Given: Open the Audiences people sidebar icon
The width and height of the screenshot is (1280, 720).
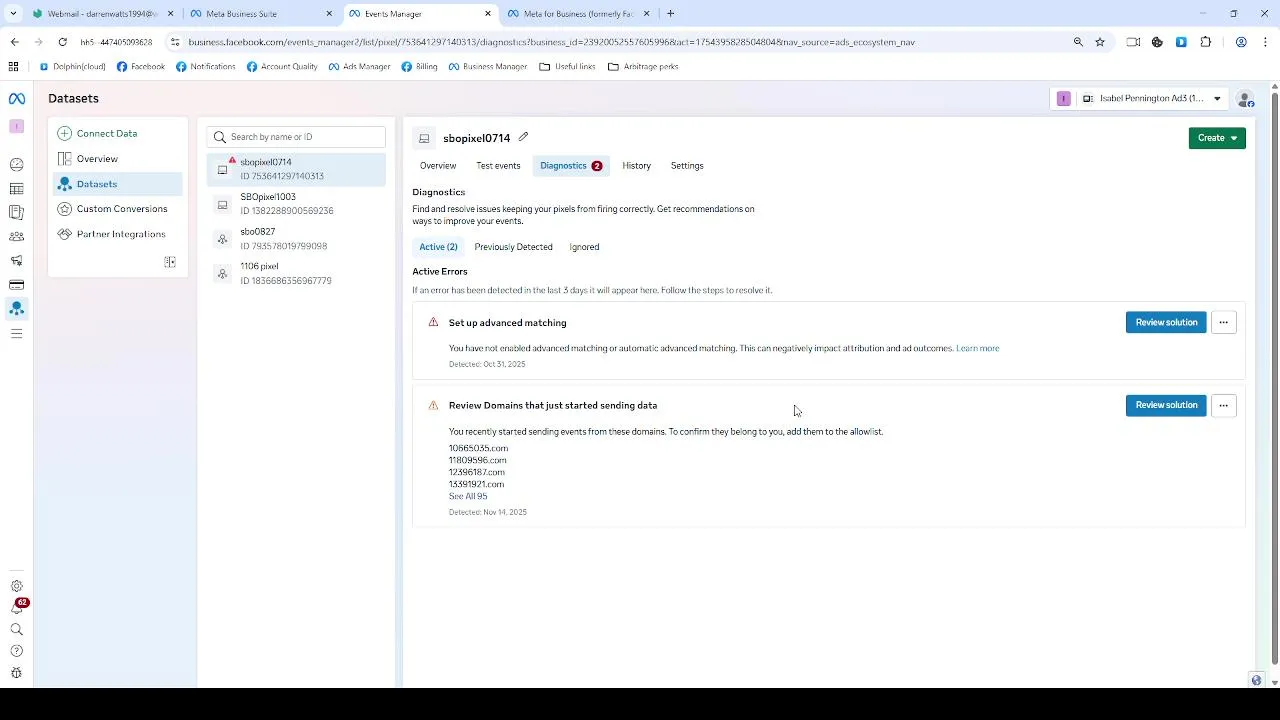Looking at the screenshot, I should pyautogui.click(x=16, y=237).
